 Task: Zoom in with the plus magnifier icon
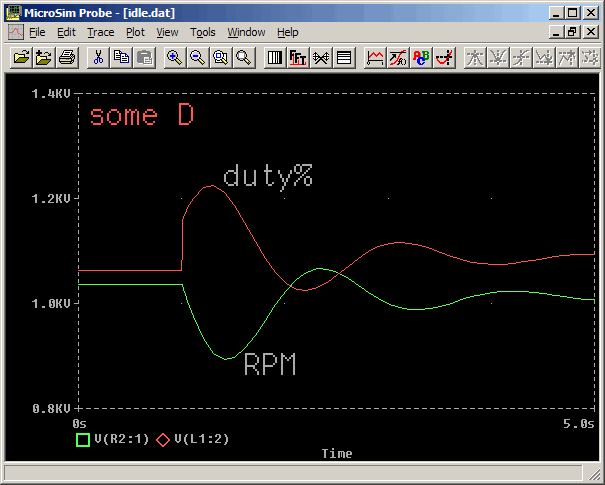click(174, 57)
